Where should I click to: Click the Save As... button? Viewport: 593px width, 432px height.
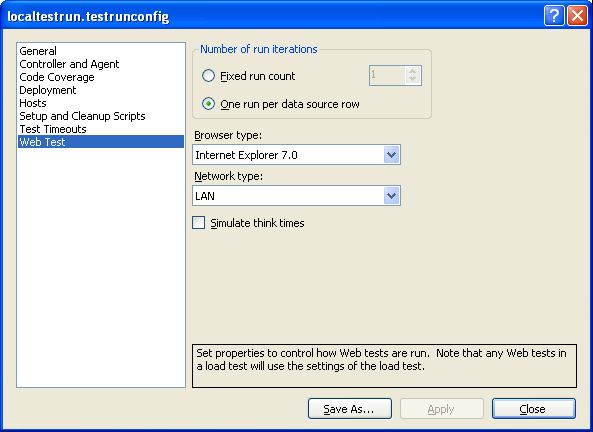(x=349, y=409)
